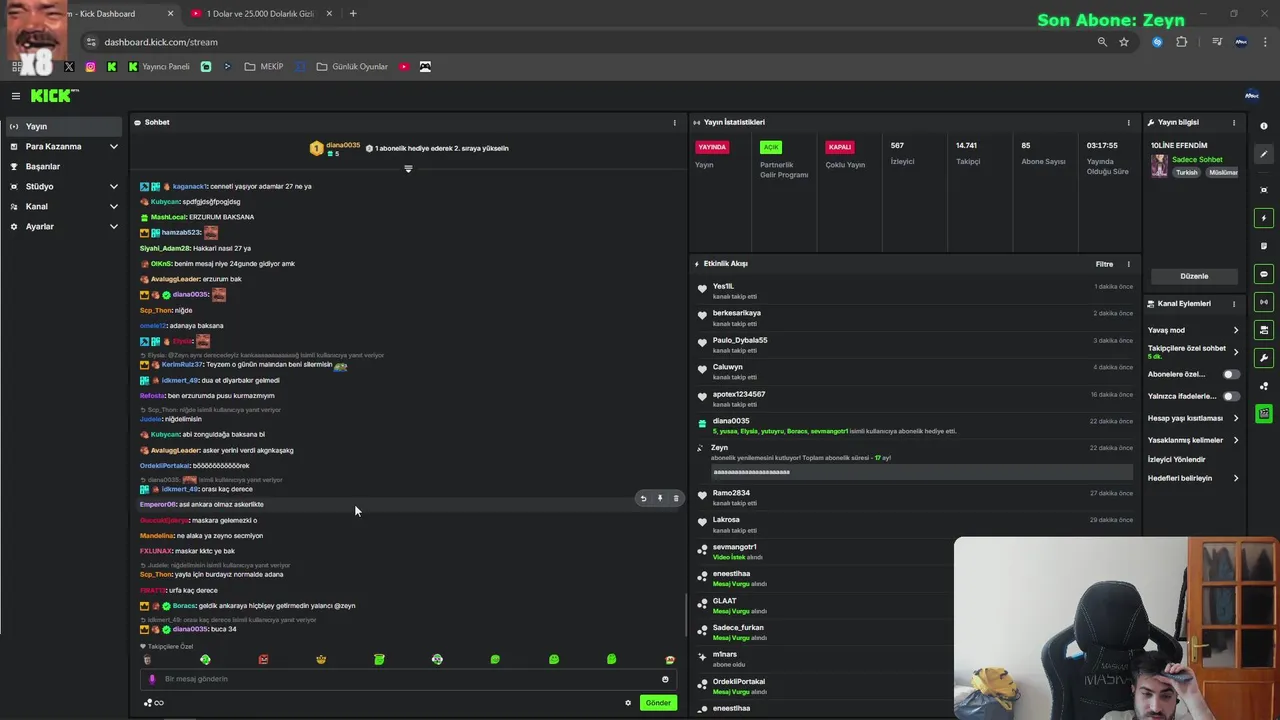Expand Para Kazanma in the sidebar
1280x720 pixels.
[x=64, y=146]
